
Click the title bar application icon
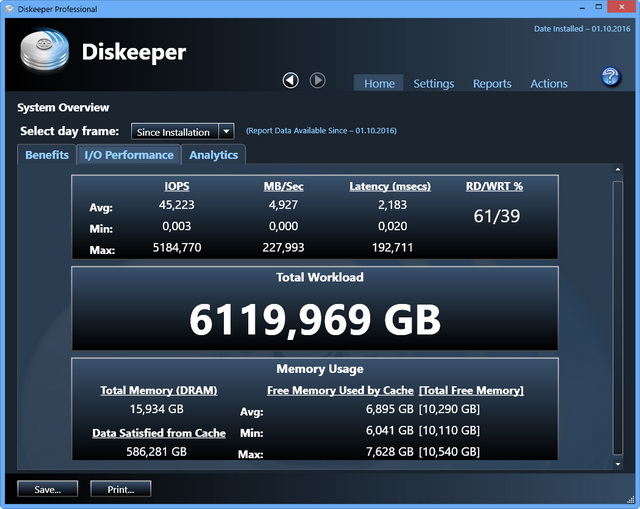point(10,9)
